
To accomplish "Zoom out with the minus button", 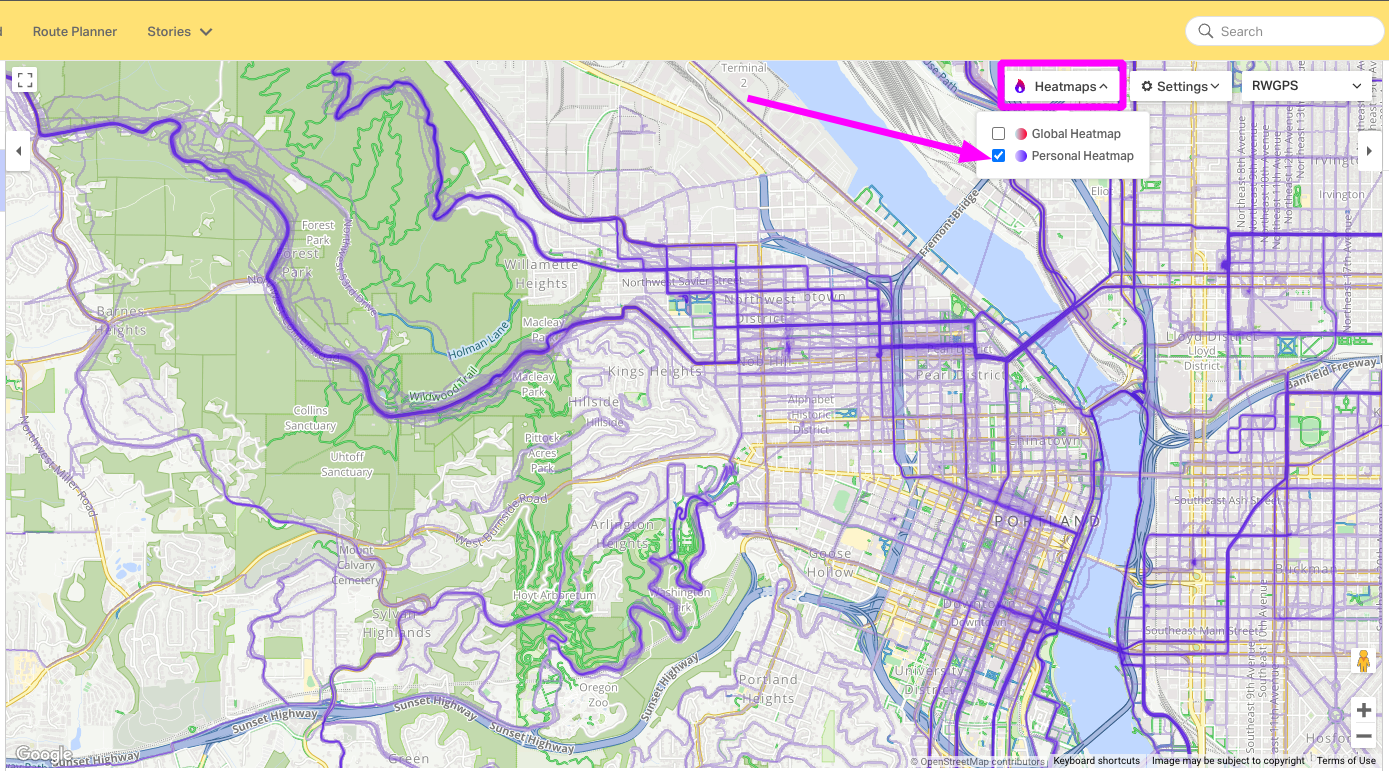I will pyautogui.click(x=1363, y=737).
